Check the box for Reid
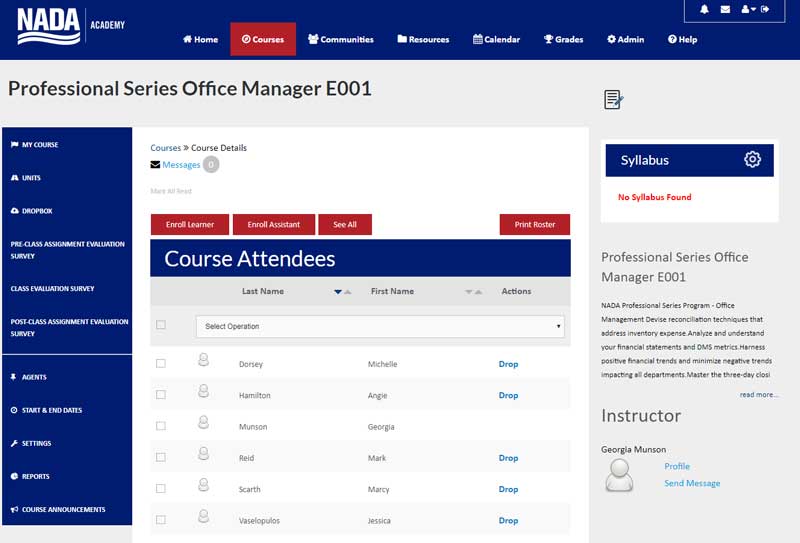 pyautogui.click(x=161, y=457)
